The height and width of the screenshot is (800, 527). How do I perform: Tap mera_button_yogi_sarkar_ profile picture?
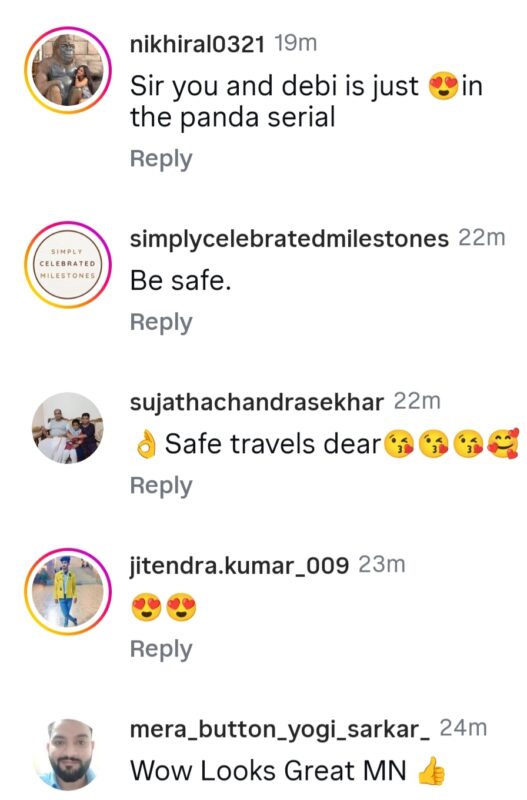click(x=68, y=755)
